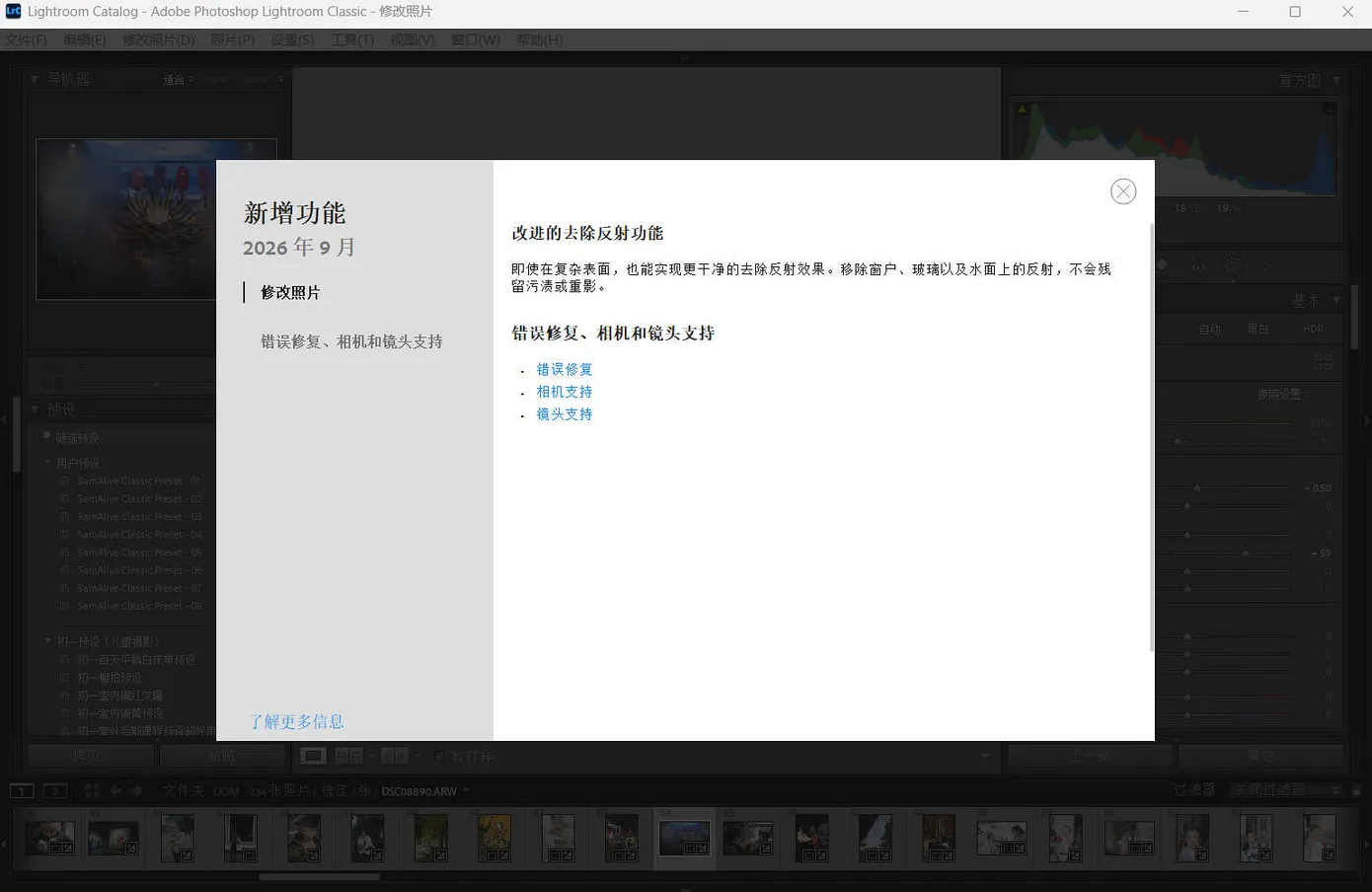Open the 相机支持 link
The width and height of the screenshot is (1372, 892).
coord(565,392)
